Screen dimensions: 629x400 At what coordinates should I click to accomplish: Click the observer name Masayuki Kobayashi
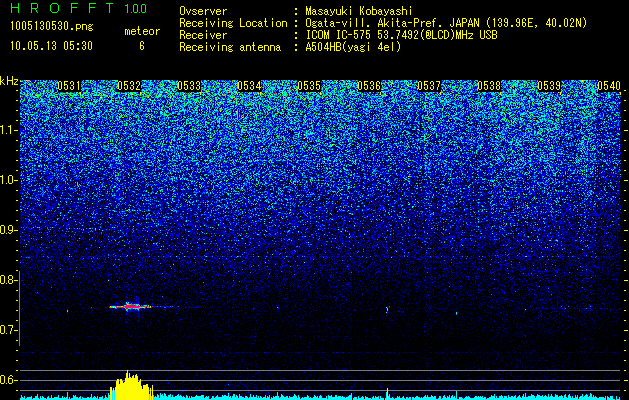pyautogui.click(x=359, y=11)
